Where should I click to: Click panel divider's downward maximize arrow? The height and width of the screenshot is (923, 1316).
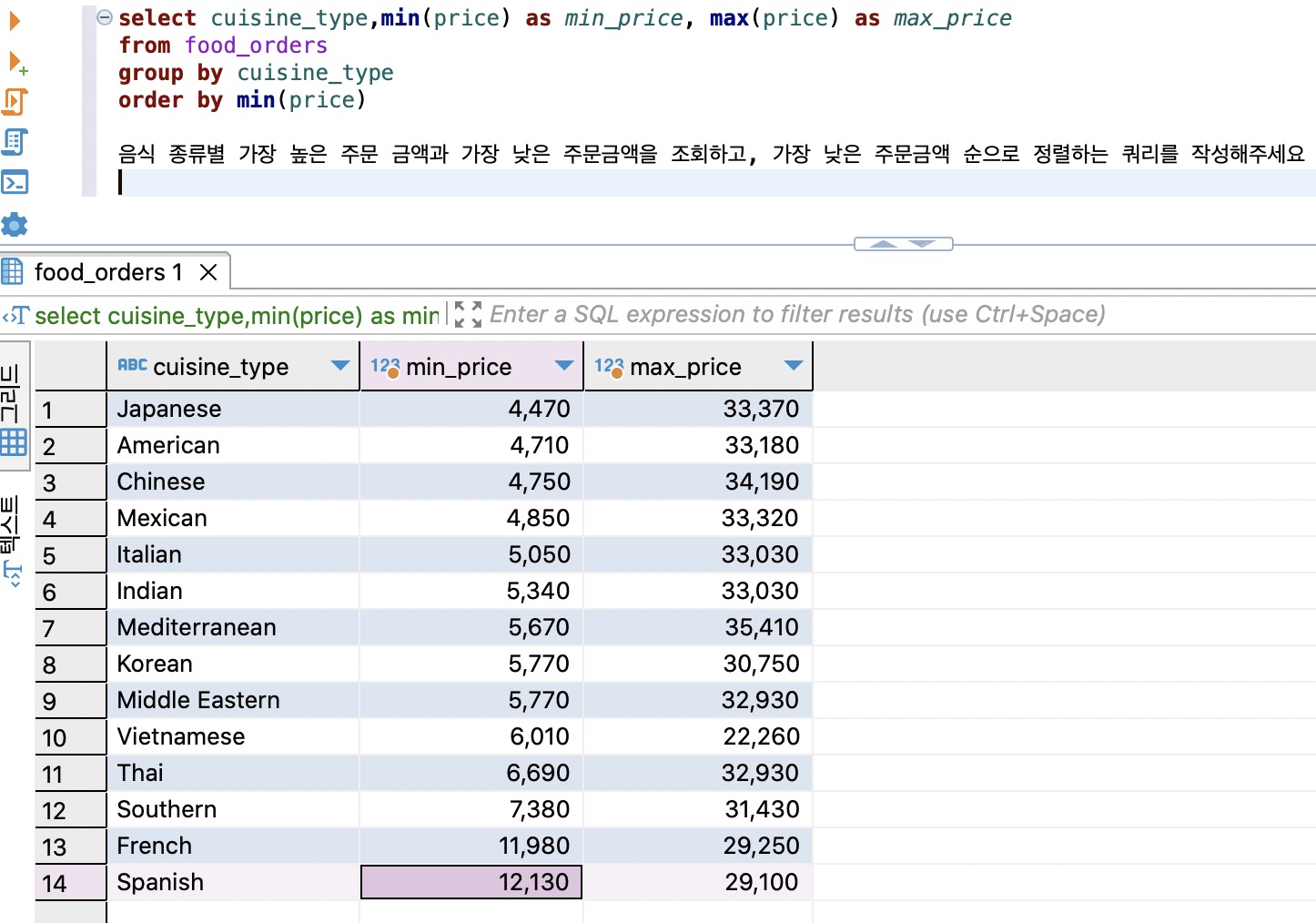coord(922,244)
